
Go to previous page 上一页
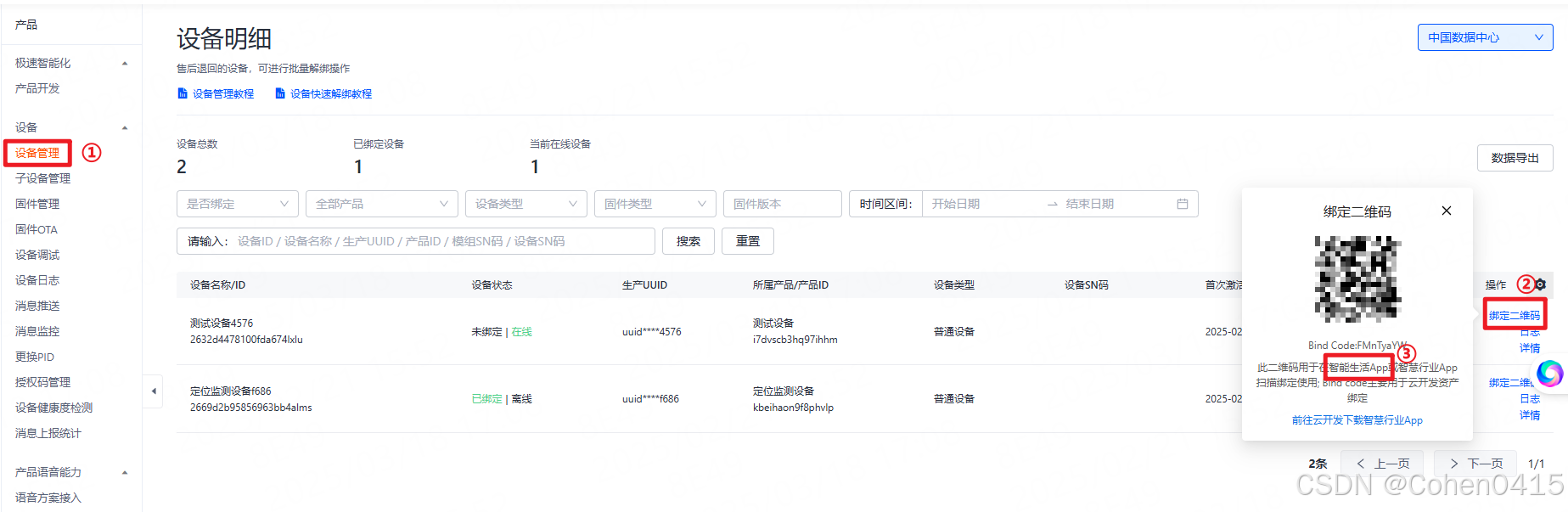tap(1382, 464)
